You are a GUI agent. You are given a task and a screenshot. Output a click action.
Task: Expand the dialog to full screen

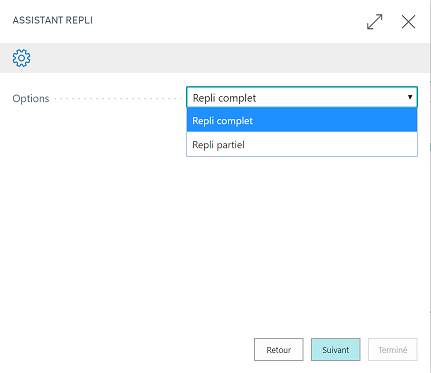coord(375,22)
